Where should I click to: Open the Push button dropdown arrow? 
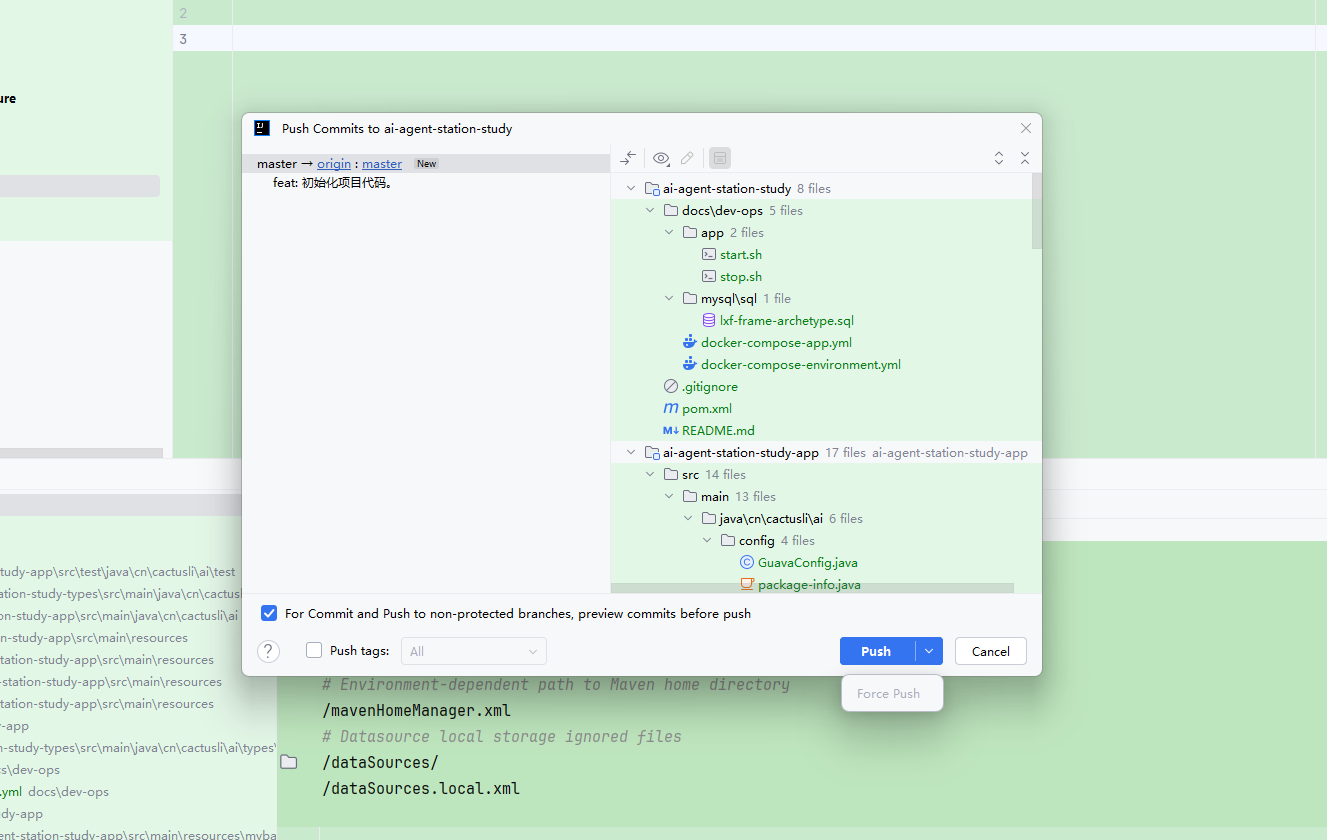point(929,651)
